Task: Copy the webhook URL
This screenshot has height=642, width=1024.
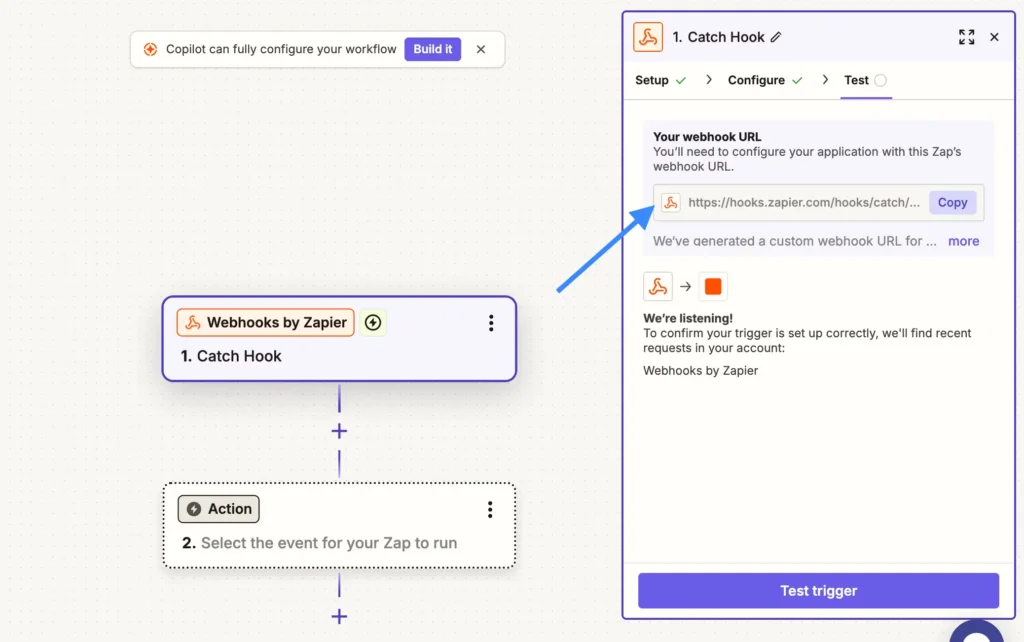Action: coord(952,202)
